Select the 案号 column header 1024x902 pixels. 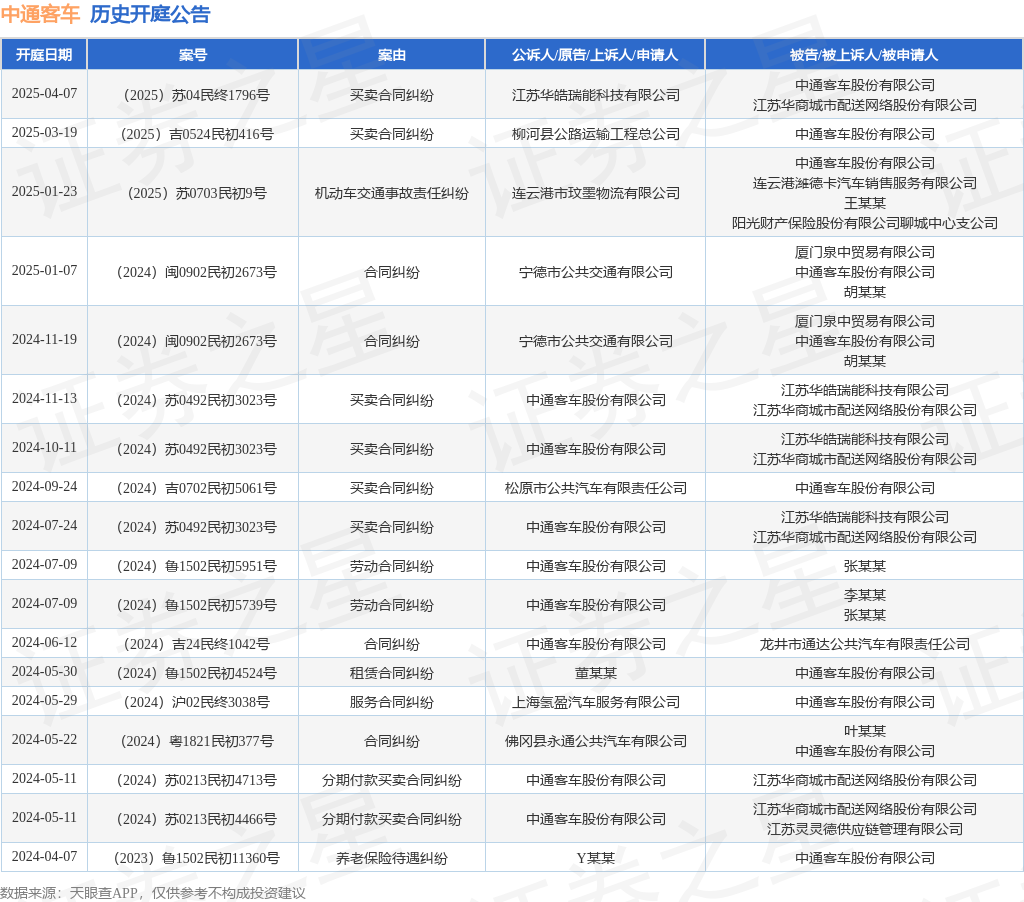[193, 55]
